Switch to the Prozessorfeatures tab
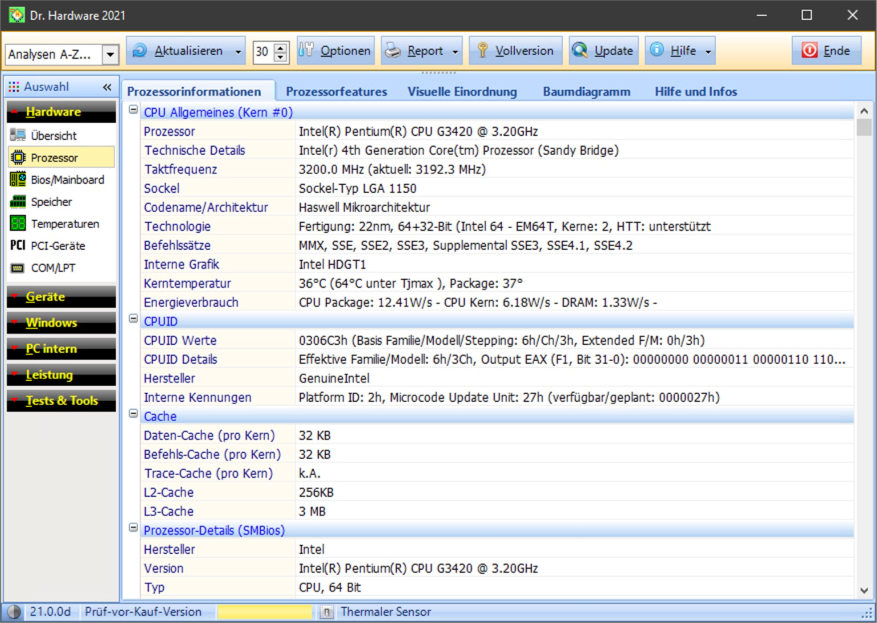 [336, 92]
